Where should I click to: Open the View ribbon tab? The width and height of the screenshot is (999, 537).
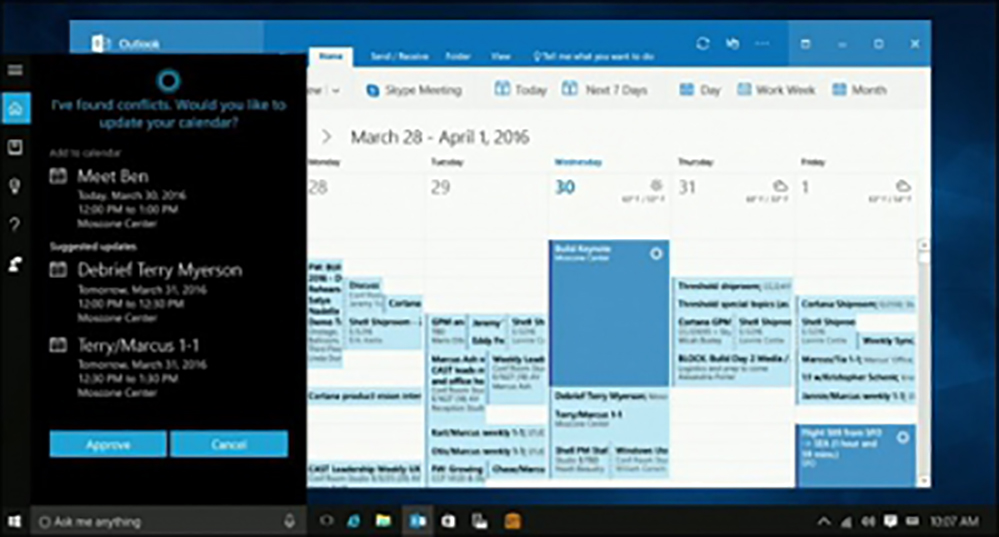pos(501,57)
